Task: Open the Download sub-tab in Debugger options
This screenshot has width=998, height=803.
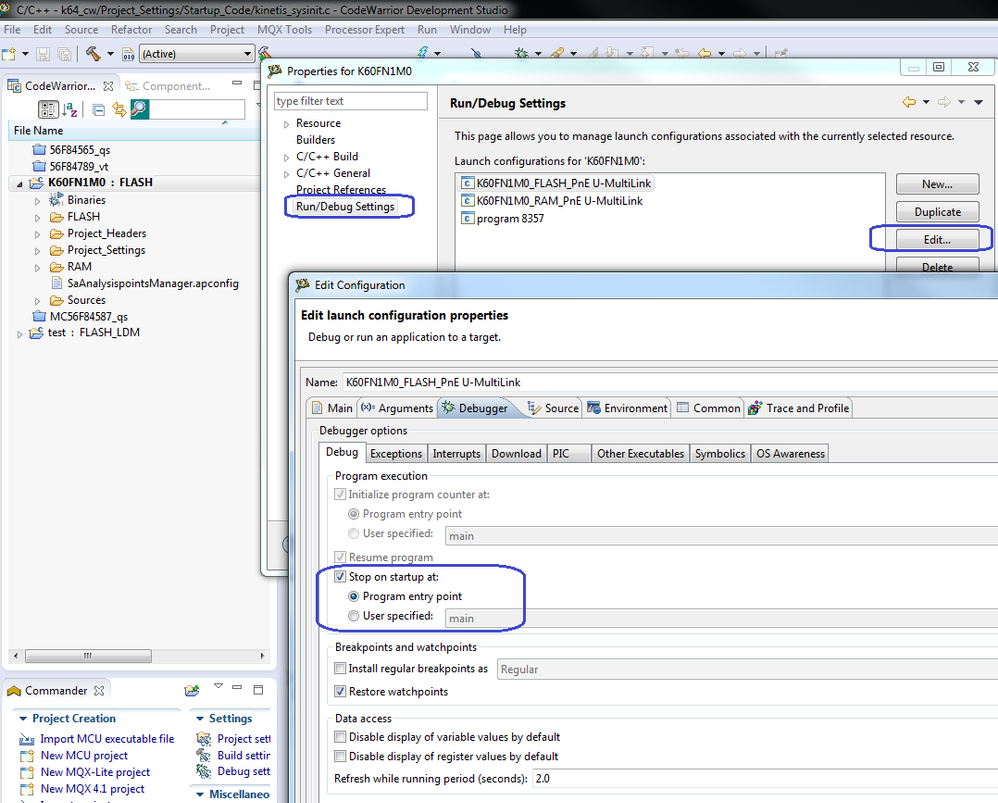Action: point(516,454)
